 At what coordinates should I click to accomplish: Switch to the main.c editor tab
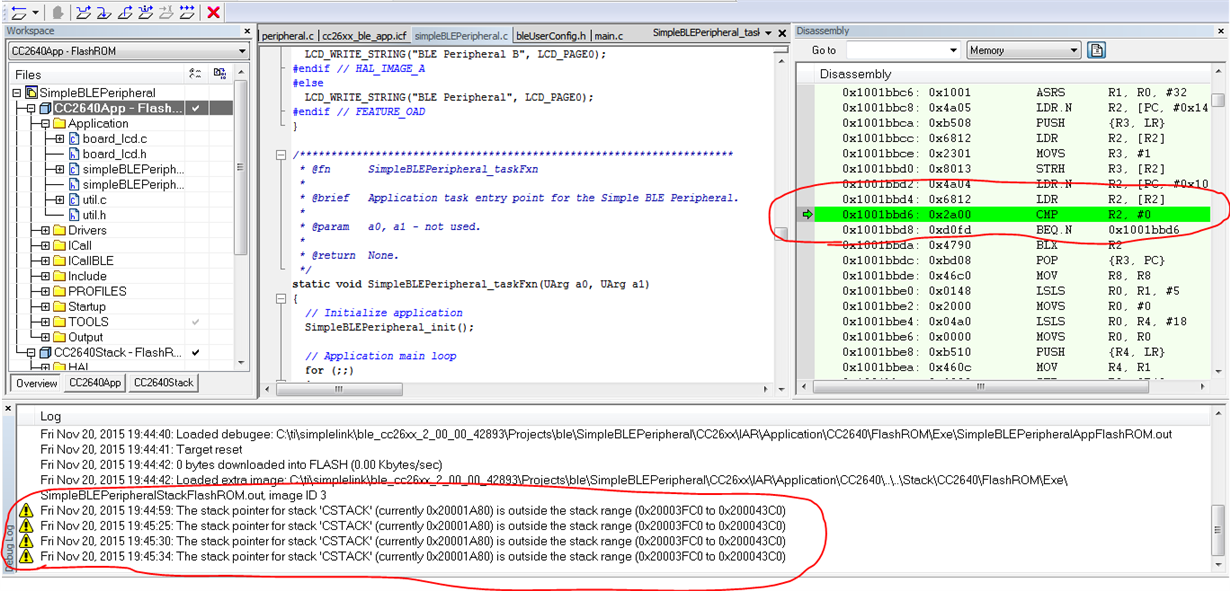609,33
